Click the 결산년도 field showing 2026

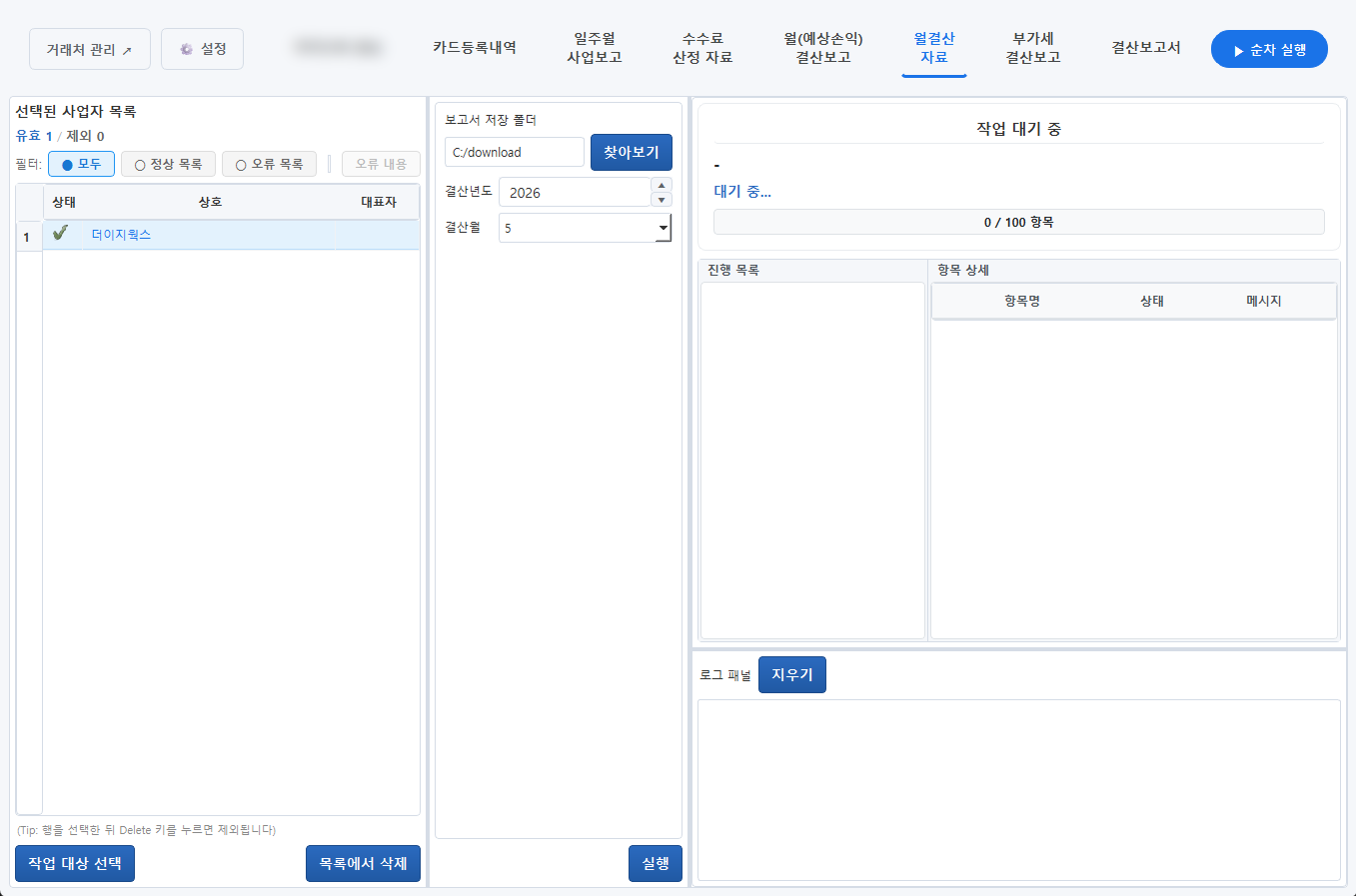(x=575, y=193)
